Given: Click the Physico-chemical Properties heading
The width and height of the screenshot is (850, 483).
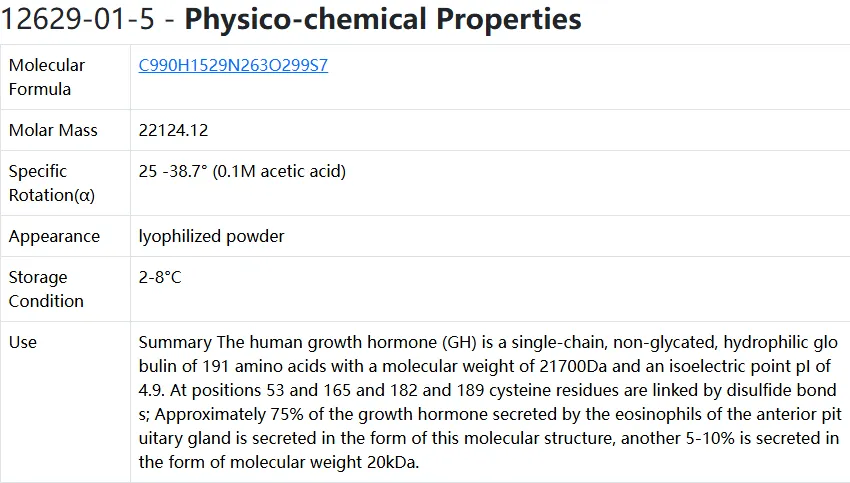Looking at the screenshot, I should [x=383, y=19].
